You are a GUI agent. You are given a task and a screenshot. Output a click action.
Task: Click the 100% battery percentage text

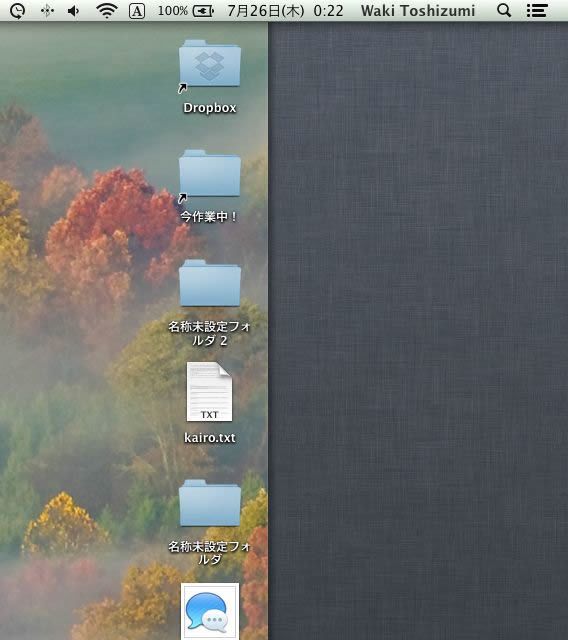click(173, 11)
